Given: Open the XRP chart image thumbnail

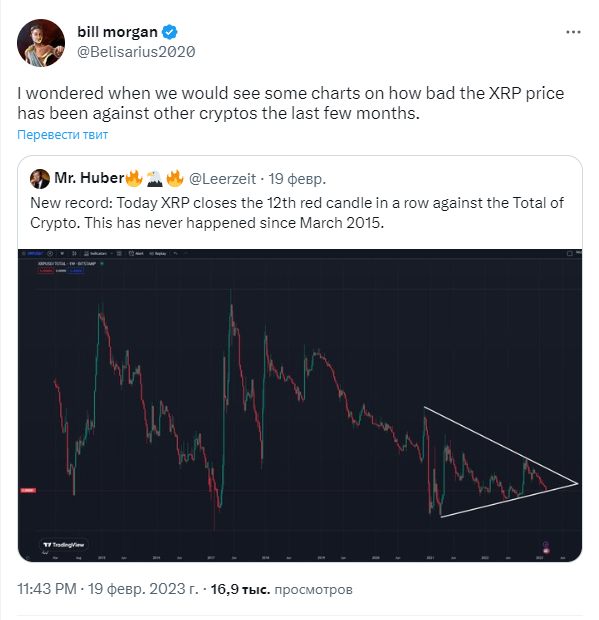Looking at the screenshot, I should click(x=300, y=405).
